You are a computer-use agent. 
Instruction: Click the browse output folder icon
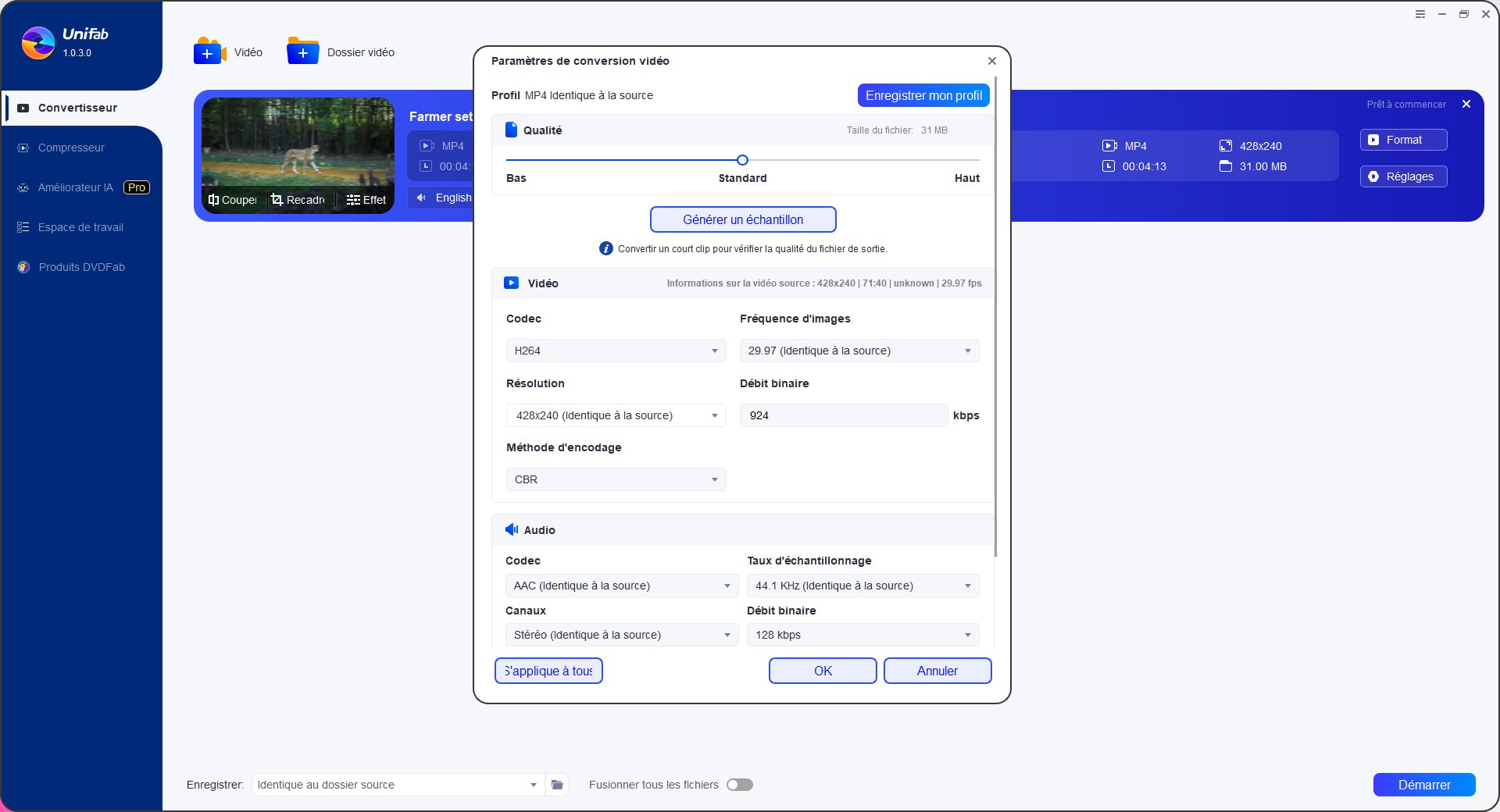pyautogui.click(x=557, y=785)
